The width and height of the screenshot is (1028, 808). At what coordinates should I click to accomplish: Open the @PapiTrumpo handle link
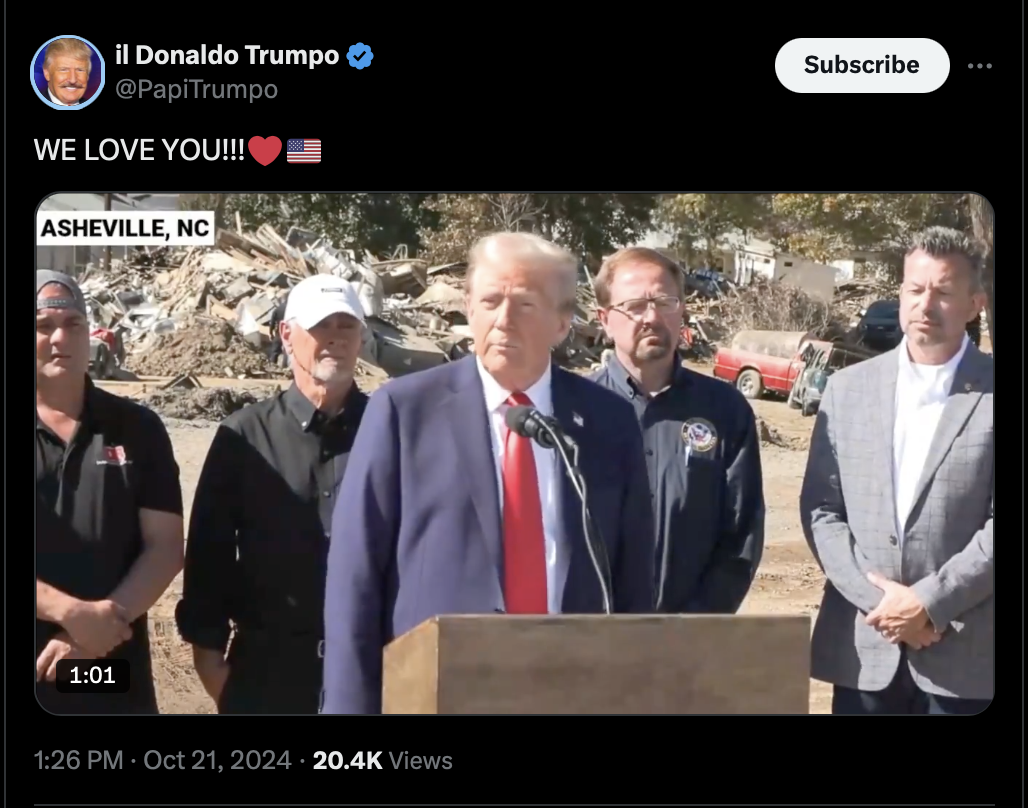(x=197, y=89)
